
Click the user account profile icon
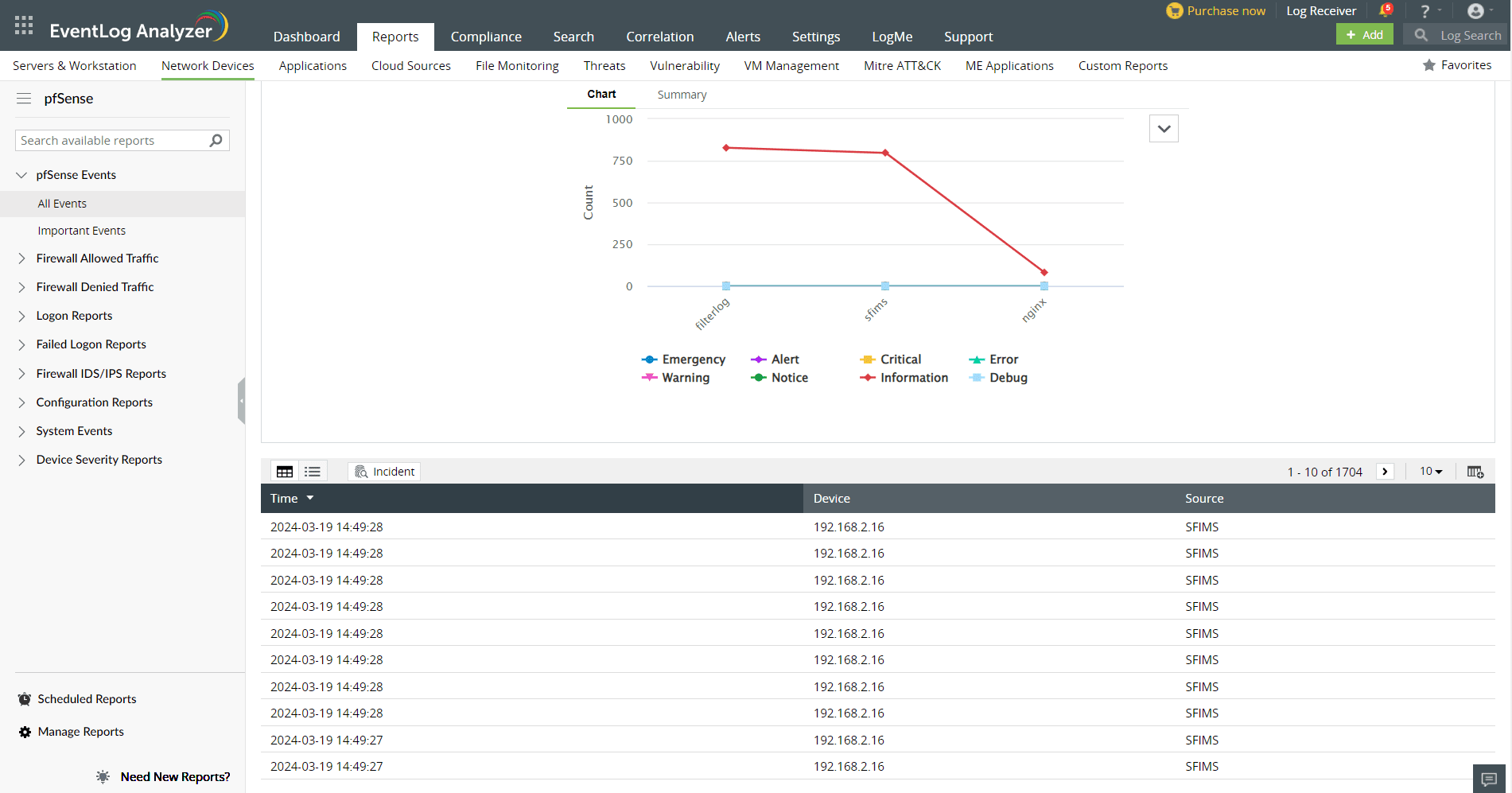click(1475, 10)
